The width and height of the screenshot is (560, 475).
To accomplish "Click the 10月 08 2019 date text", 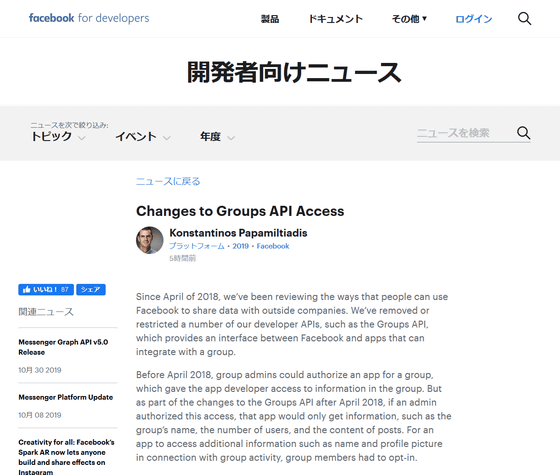I will 40,415.
